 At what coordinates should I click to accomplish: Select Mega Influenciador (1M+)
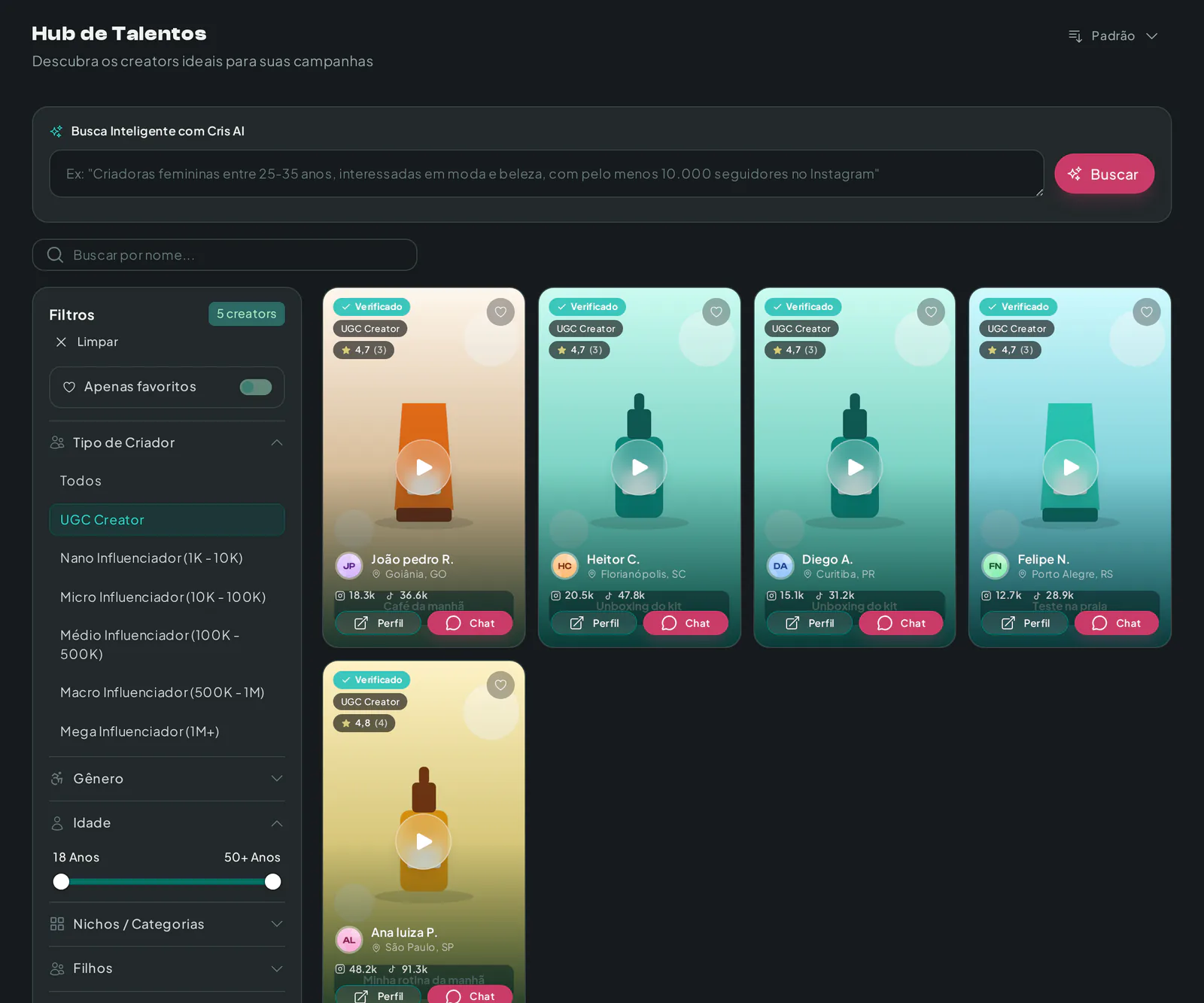pyautogui.click(x=167, y=731)
